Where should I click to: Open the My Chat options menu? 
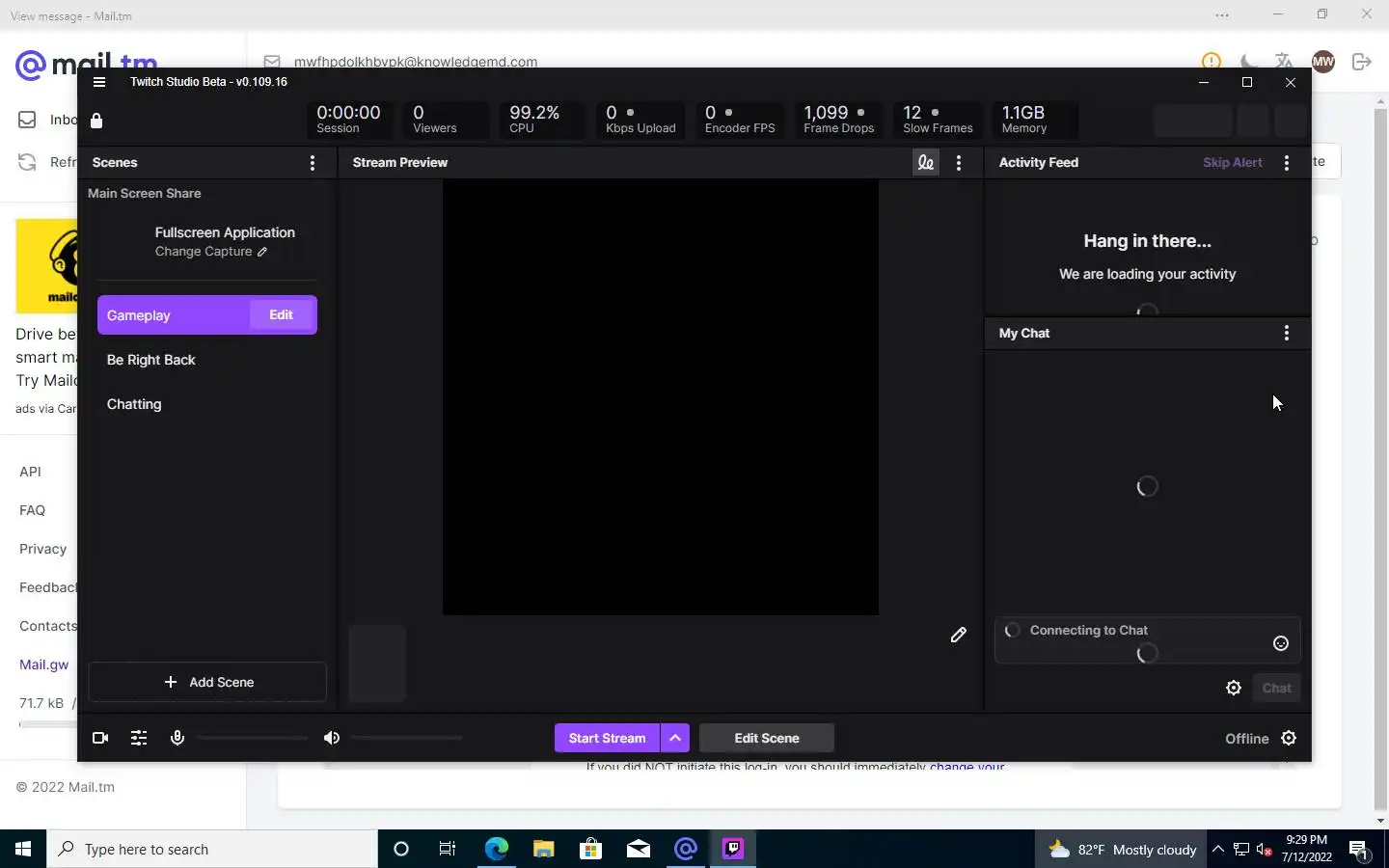pos(1287,333)
